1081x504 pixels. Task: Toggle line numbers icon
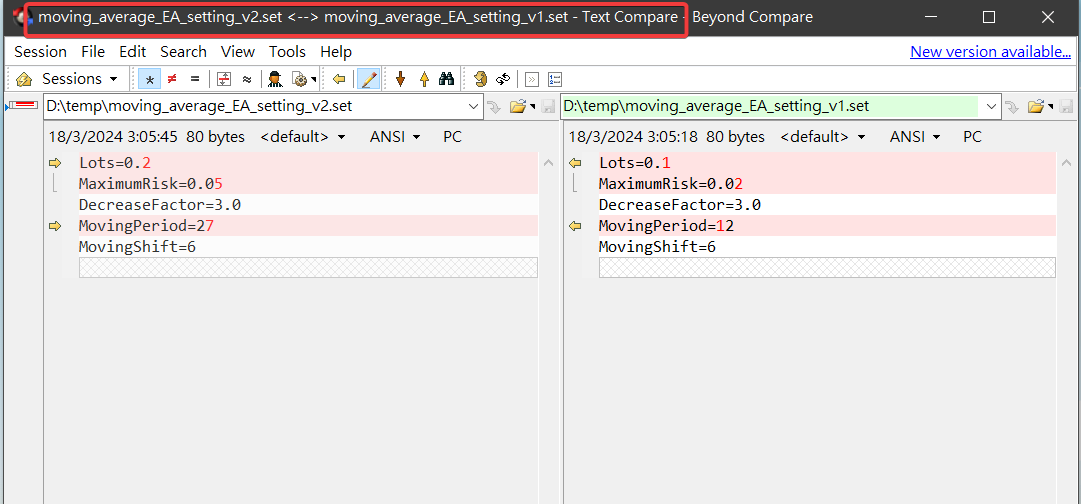coord(555,79)
